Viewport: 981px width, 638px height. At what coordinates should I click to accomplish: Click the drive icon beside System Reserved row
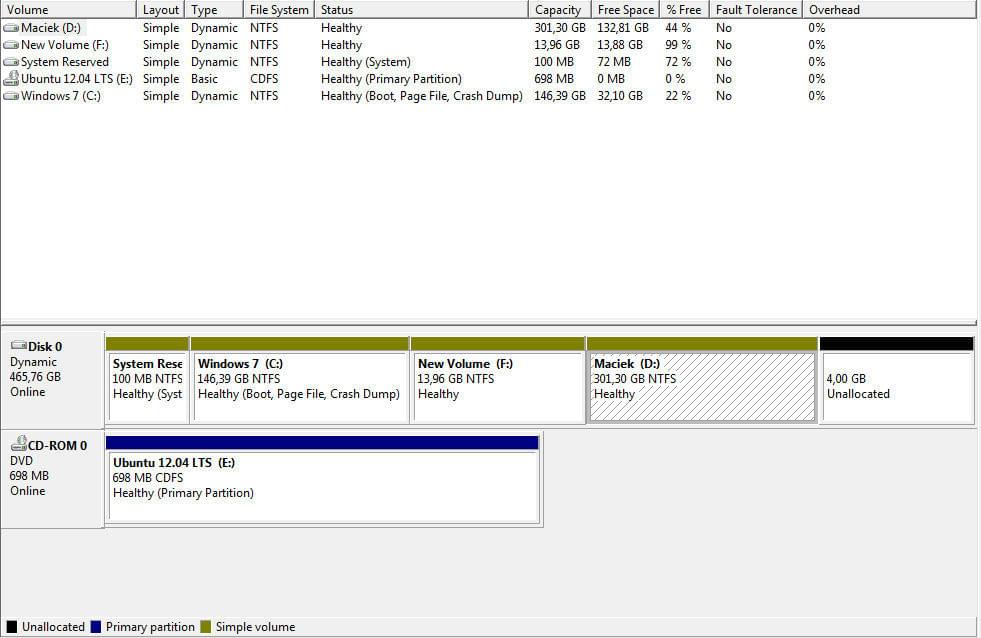11,62
